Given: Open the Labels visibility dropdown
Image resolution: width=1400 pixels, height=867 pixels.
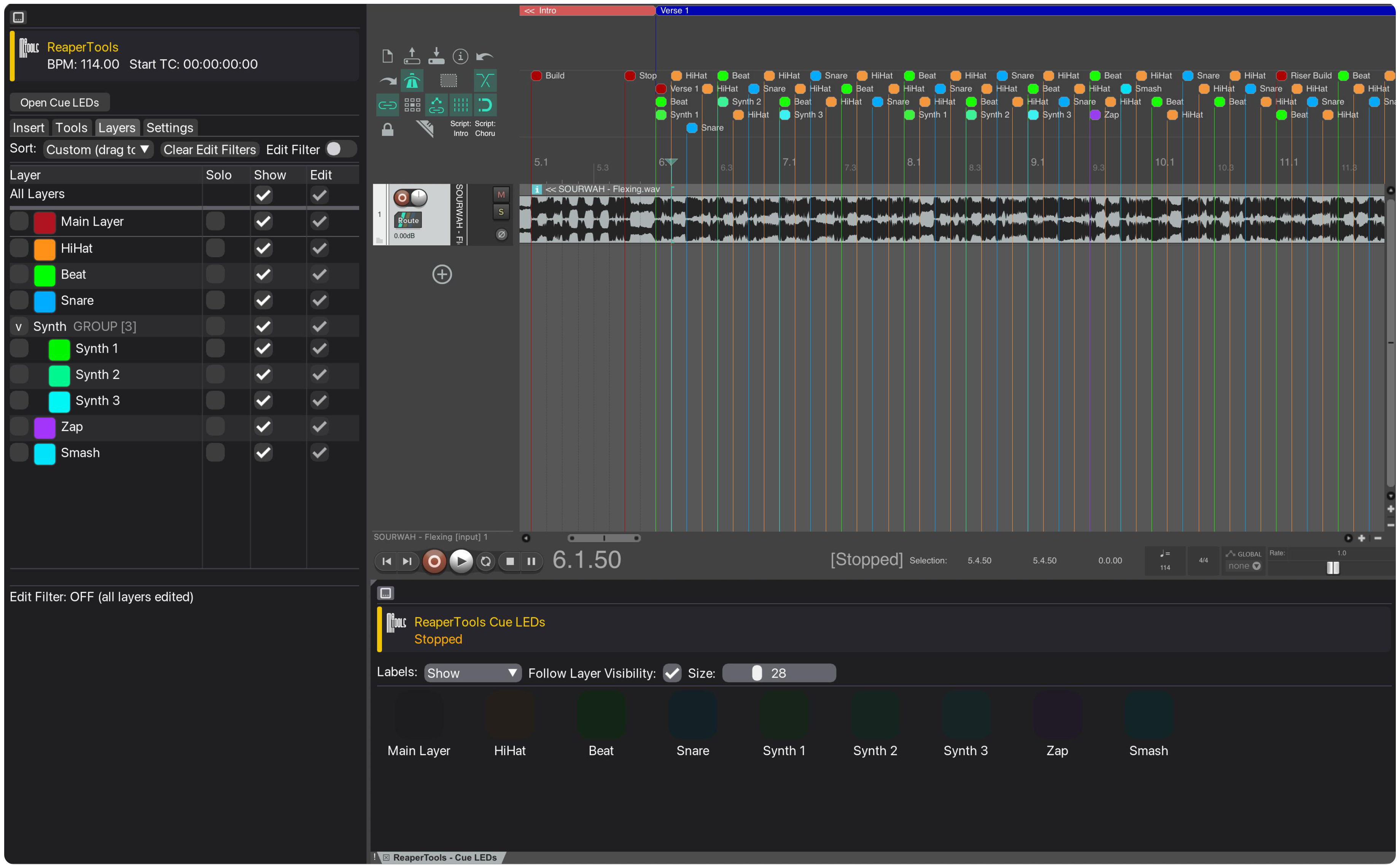Looking at the screenshot, I should click(473, 673).
